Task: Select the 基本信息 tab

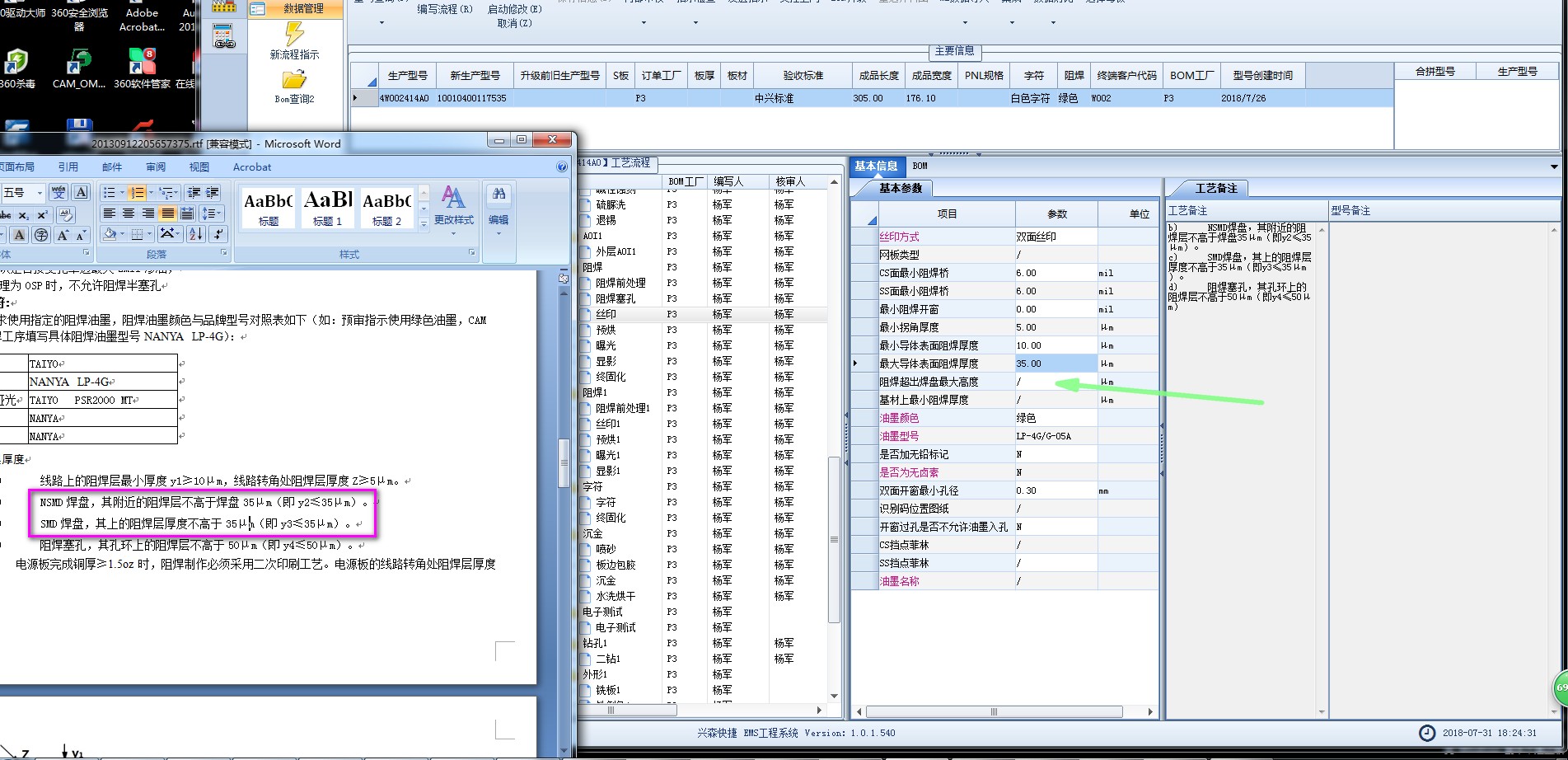Action: [876, 166]
